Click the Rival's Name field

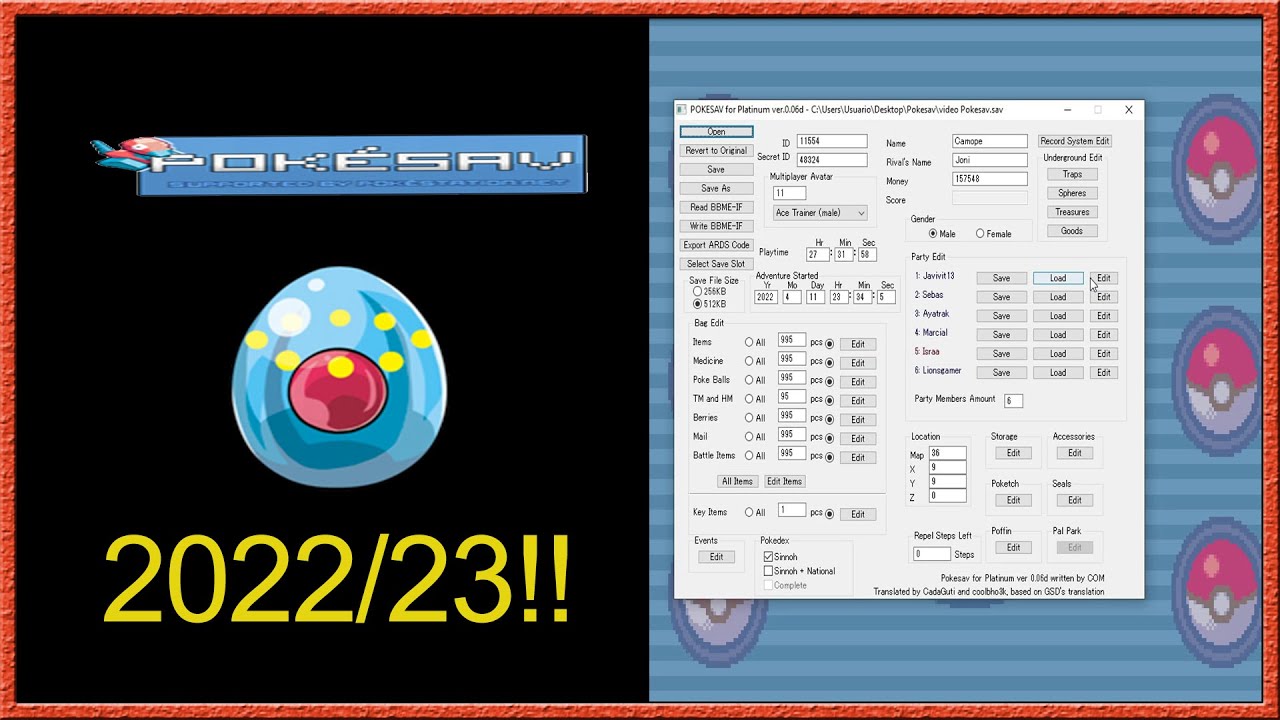point(990,160)
